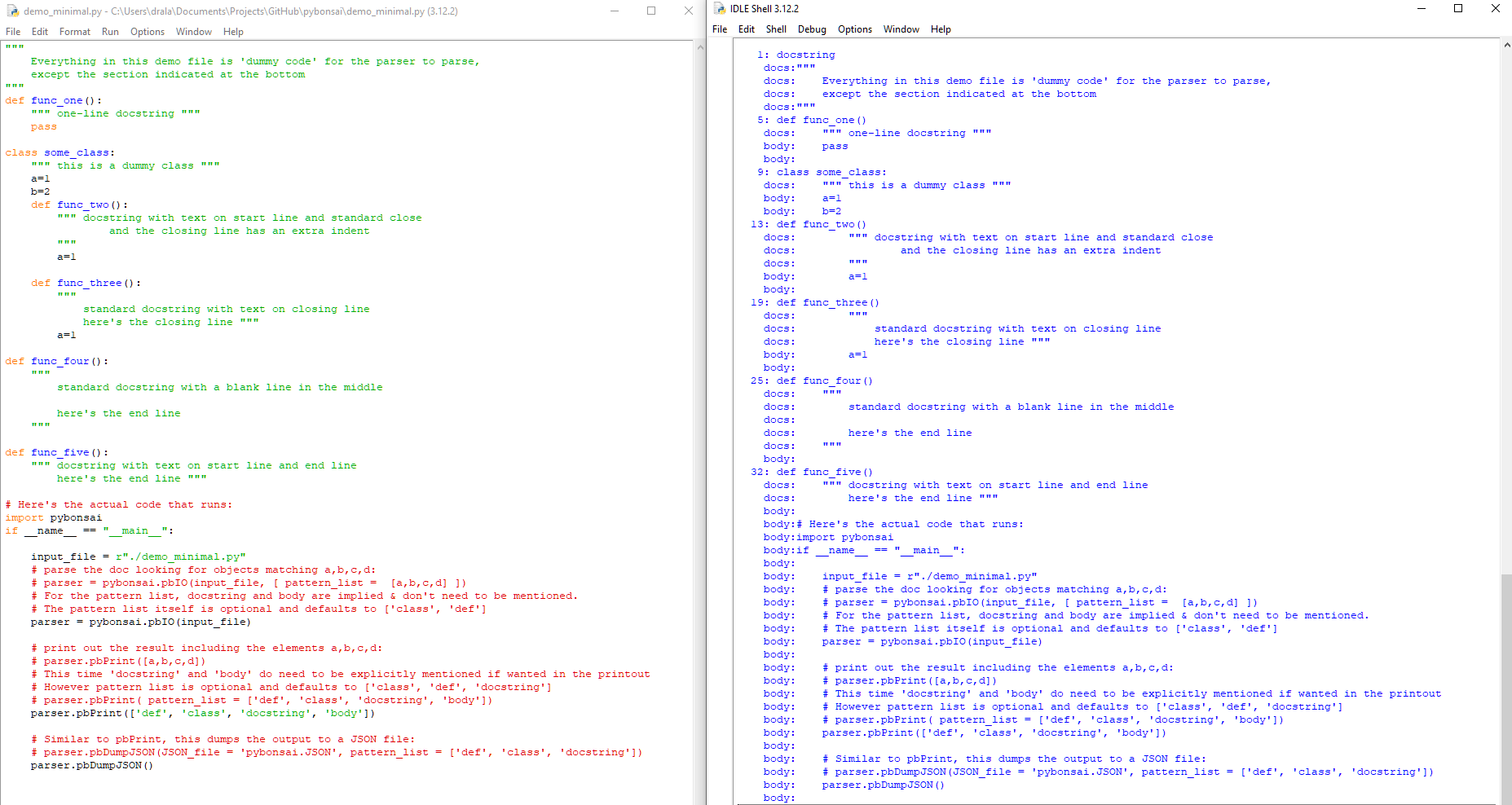The width and height of the screenshot is (1512, 805).
Task: Click the 'if __name__ == "__main__":' line in editor
Action: (90, 531)
